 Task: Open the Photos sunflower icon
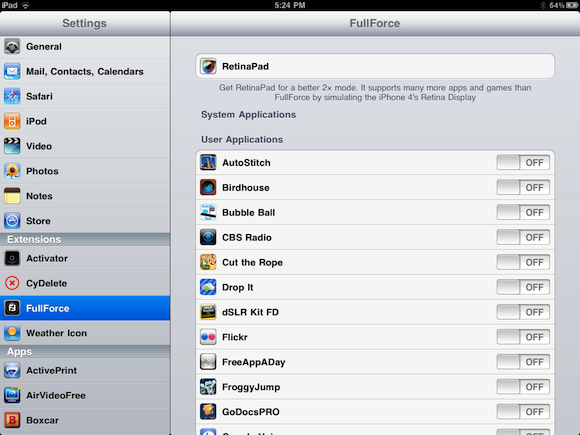[12, 171]
